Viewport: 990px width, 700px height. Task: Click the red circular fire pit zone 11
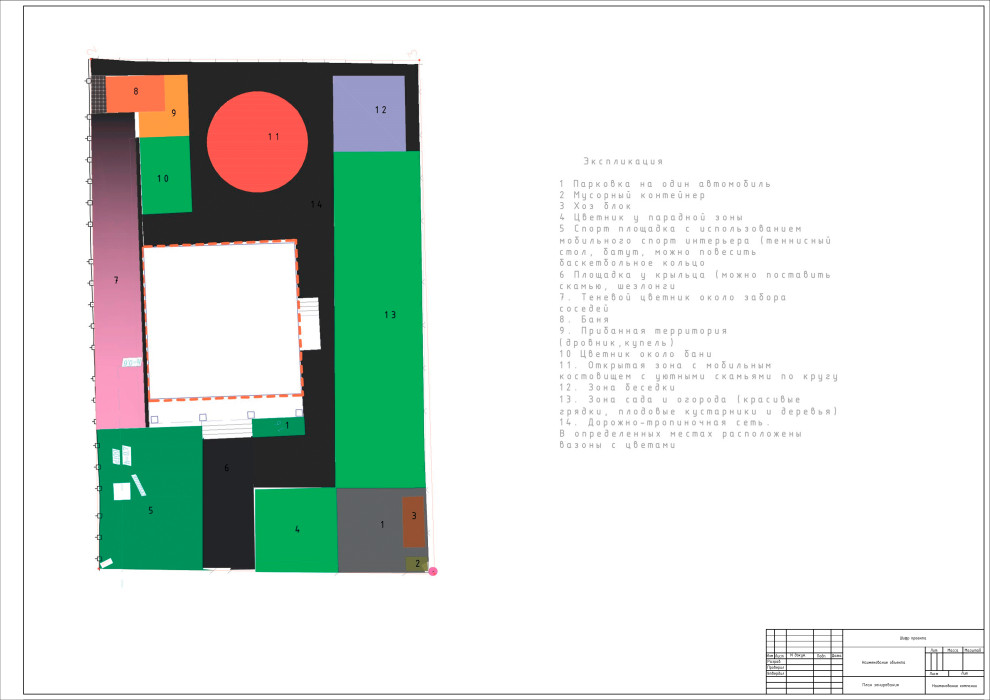pyautogui.click(x=257, y=141)
